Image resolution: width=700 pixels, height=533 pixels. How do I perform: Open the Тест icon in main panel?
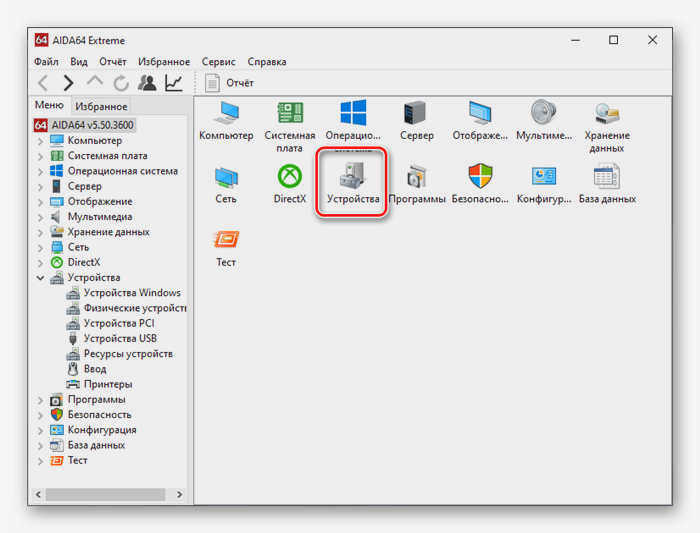226,248
